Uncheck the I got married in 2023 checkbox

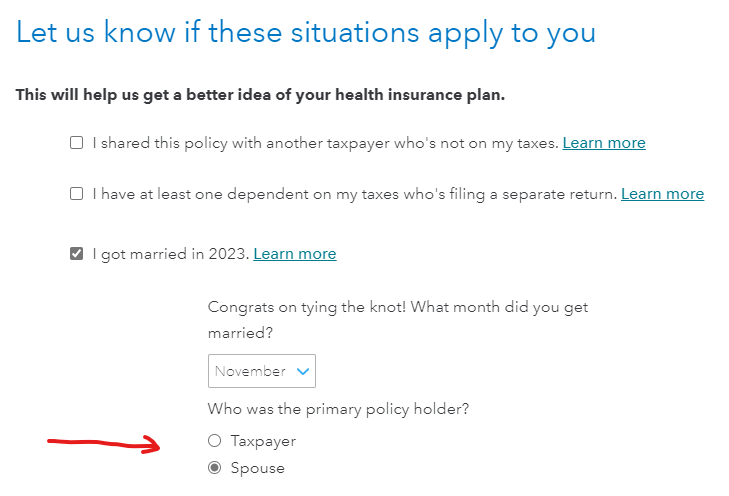click(76, 254)
